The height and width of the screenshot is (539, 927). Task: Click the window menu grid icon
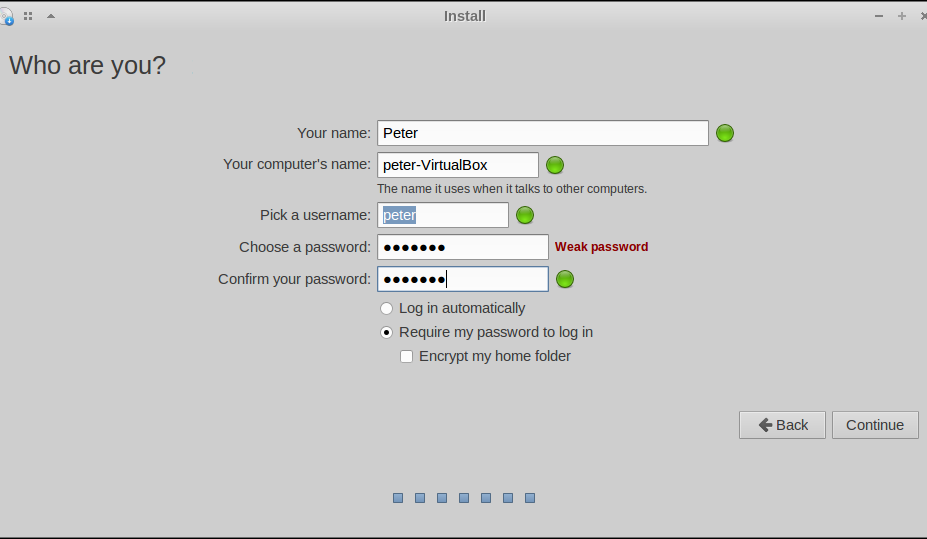click(x=28, y=16)
